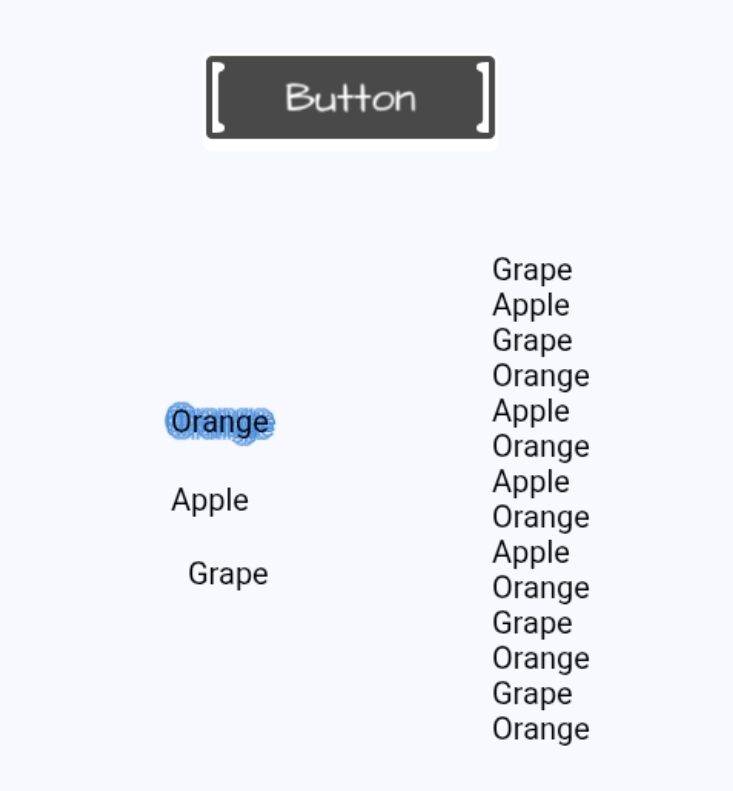Screen dimensions: 733x791
Task: Select the highlighted Orange item
Action: click(x=220, y=423)
